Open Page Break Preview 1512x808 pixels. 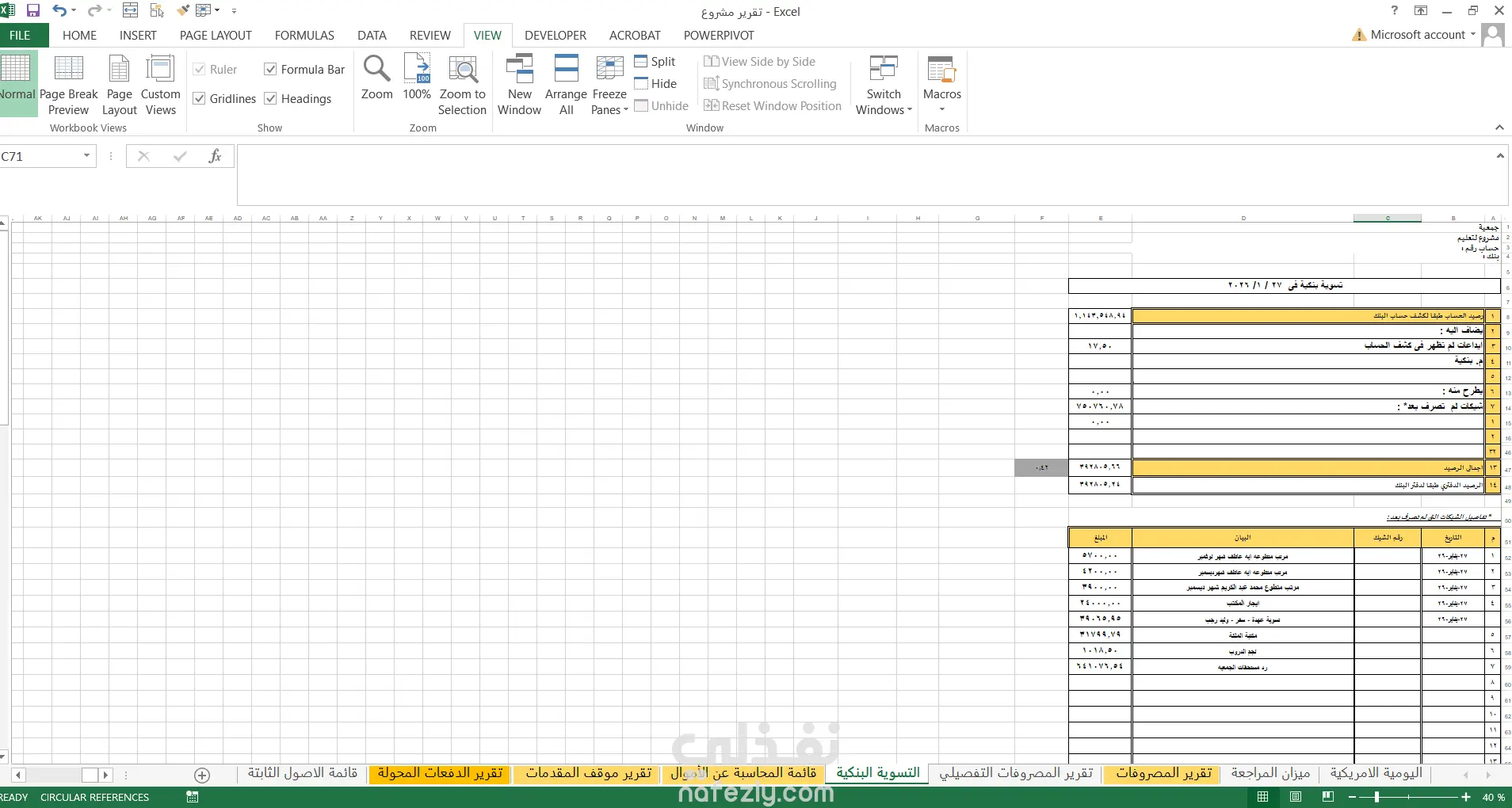click(x=69, y=84)
